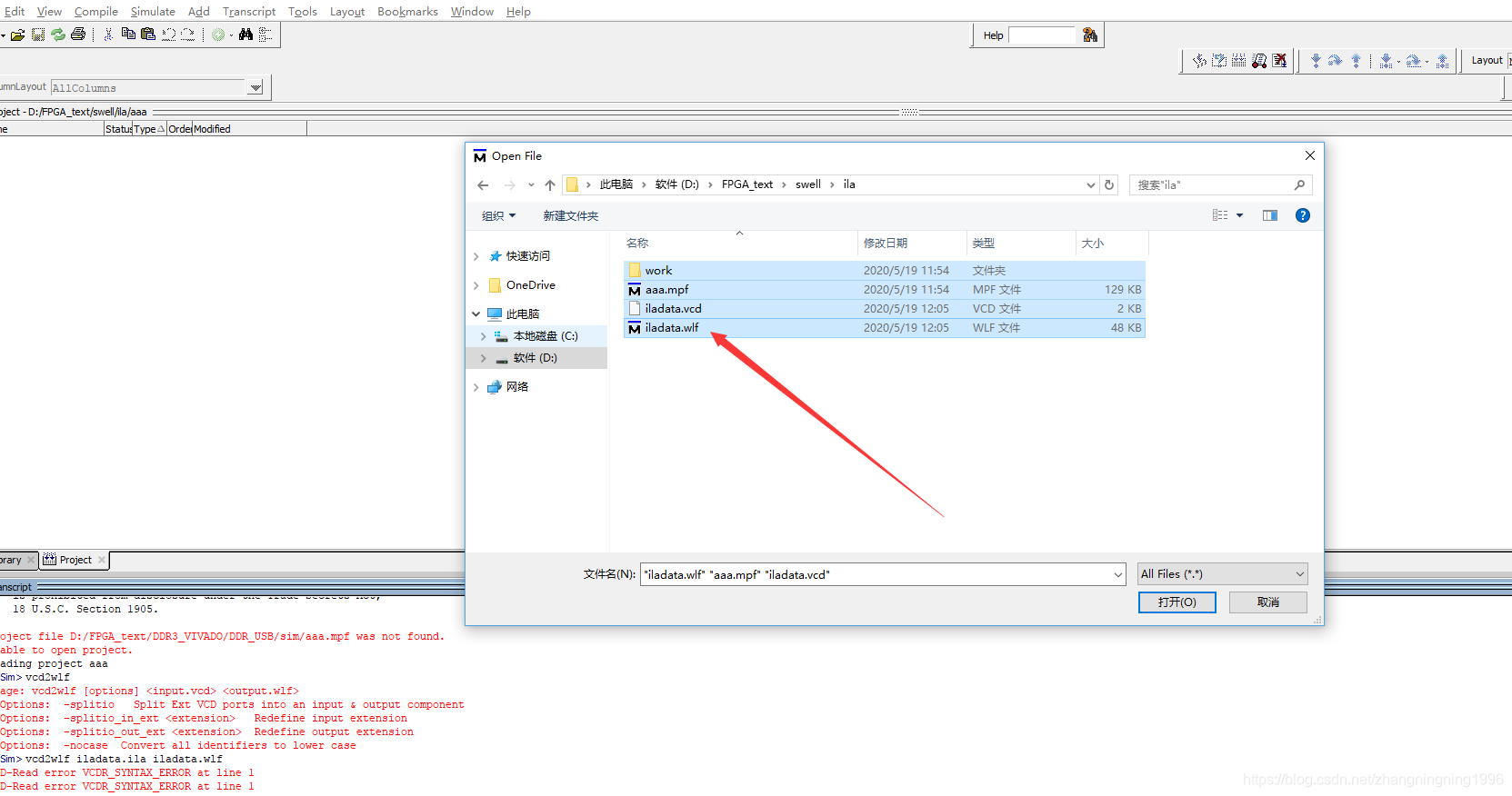Click the Back arrow in Open File dialog

pos(483,185)
